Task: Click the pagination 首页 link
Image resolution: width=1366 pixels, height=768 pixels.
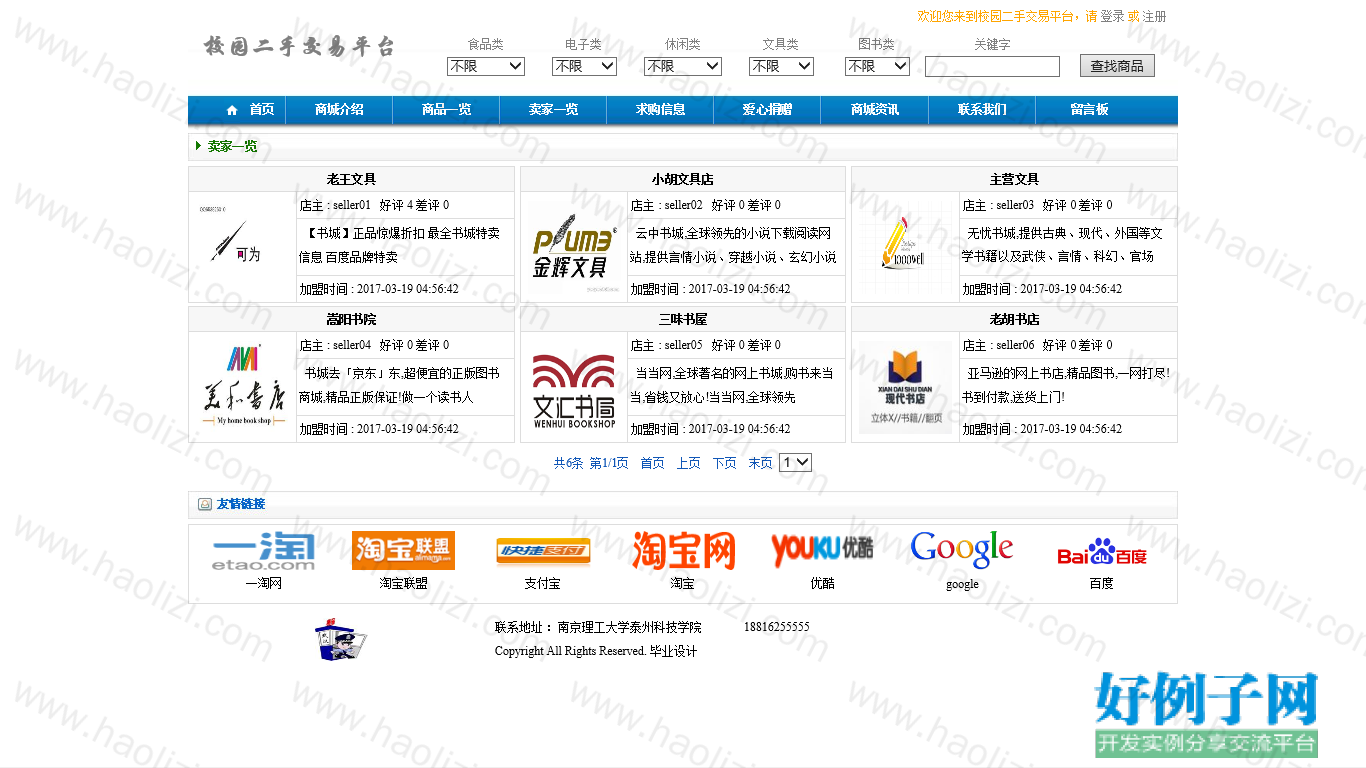Action: tap(652, 463)
